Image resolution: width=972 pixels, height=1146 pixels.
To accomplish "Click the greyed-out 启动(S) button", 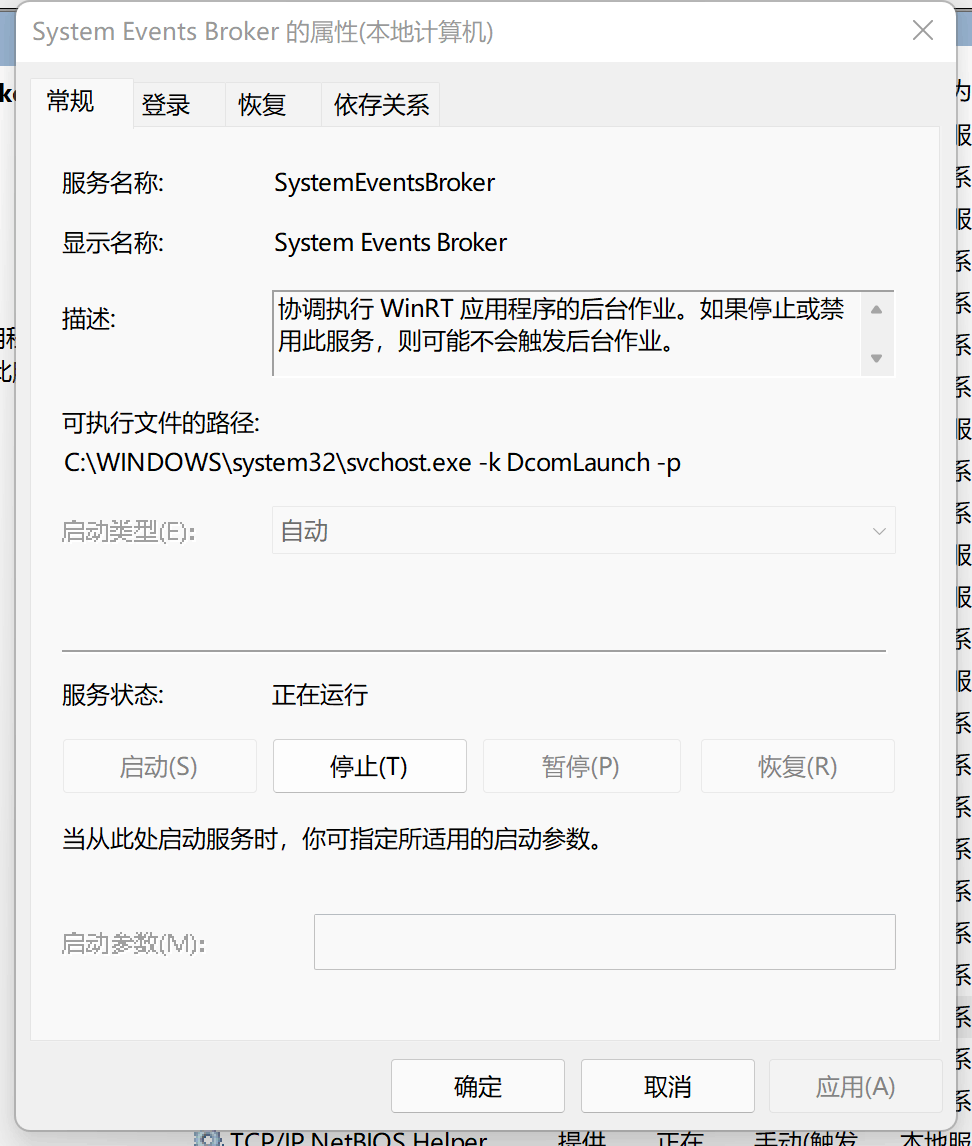I will click(x=159, y=766).
